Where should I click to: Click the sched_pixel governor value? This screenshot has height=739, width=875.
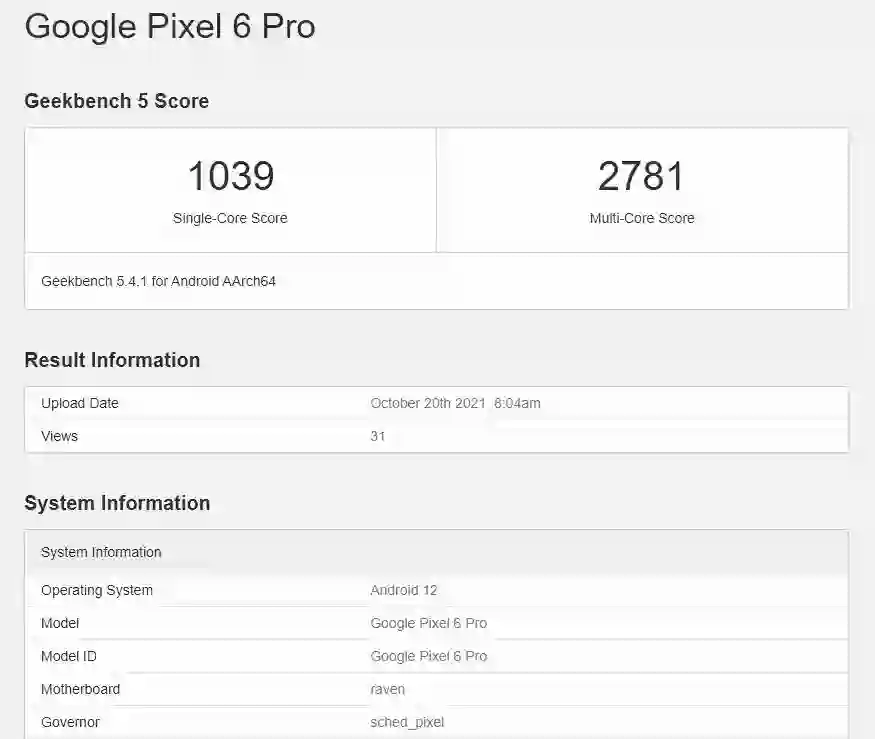[x=407, y=722]
